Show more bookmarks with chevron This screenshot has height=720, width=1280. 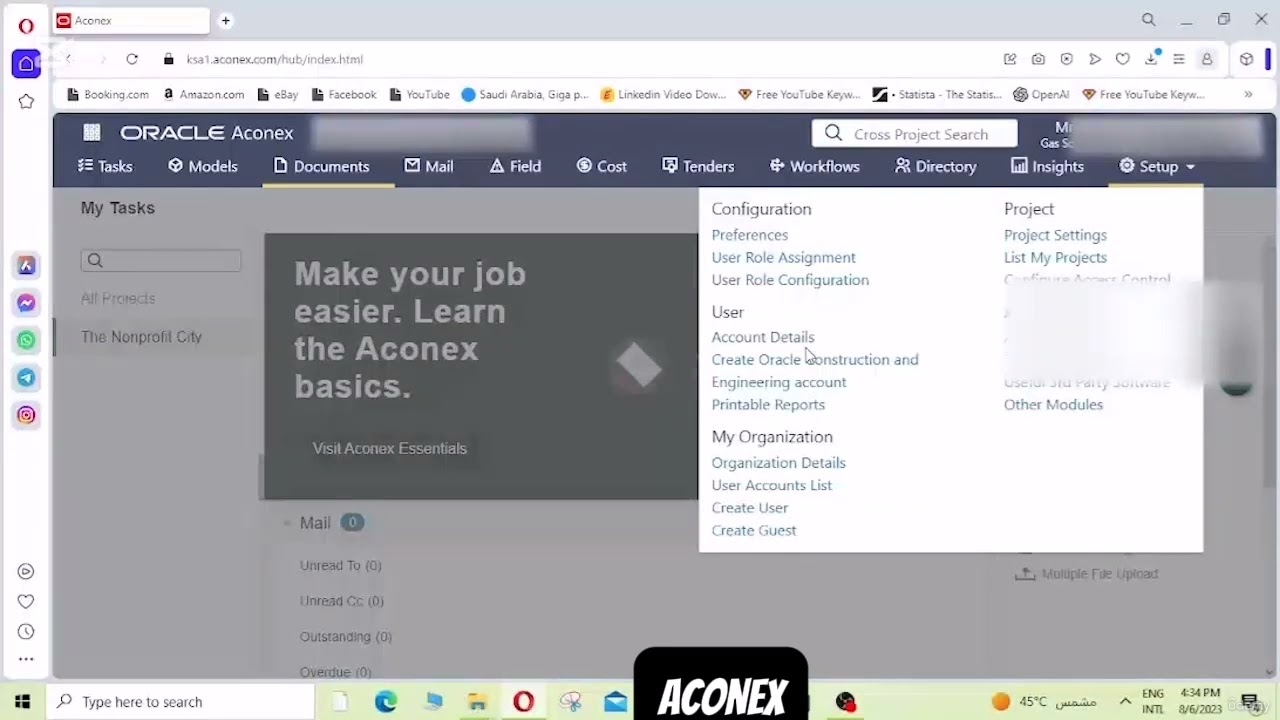(x=1248, y=94)
